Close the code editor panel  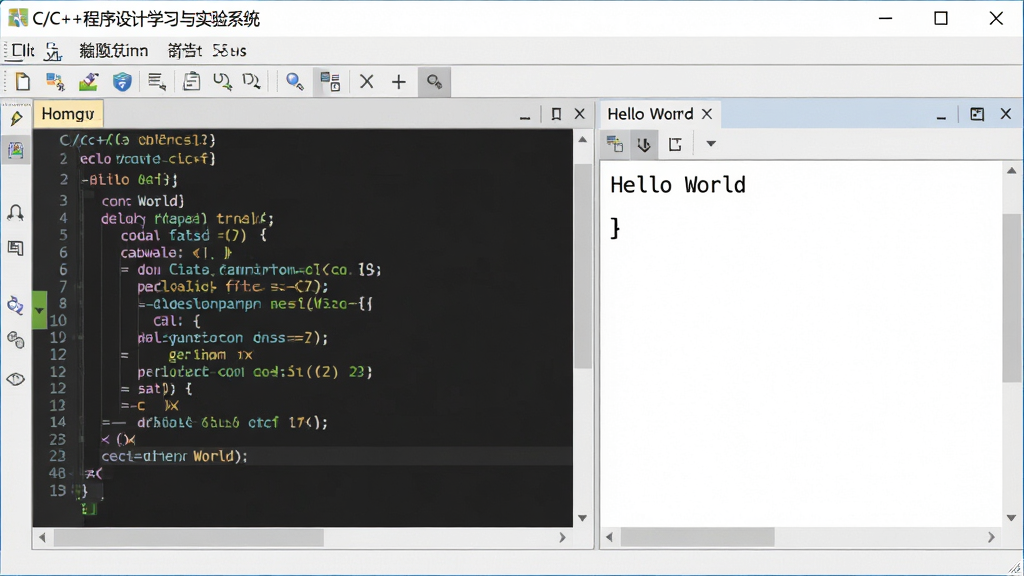pyautogui.click(x=579, y=114)
